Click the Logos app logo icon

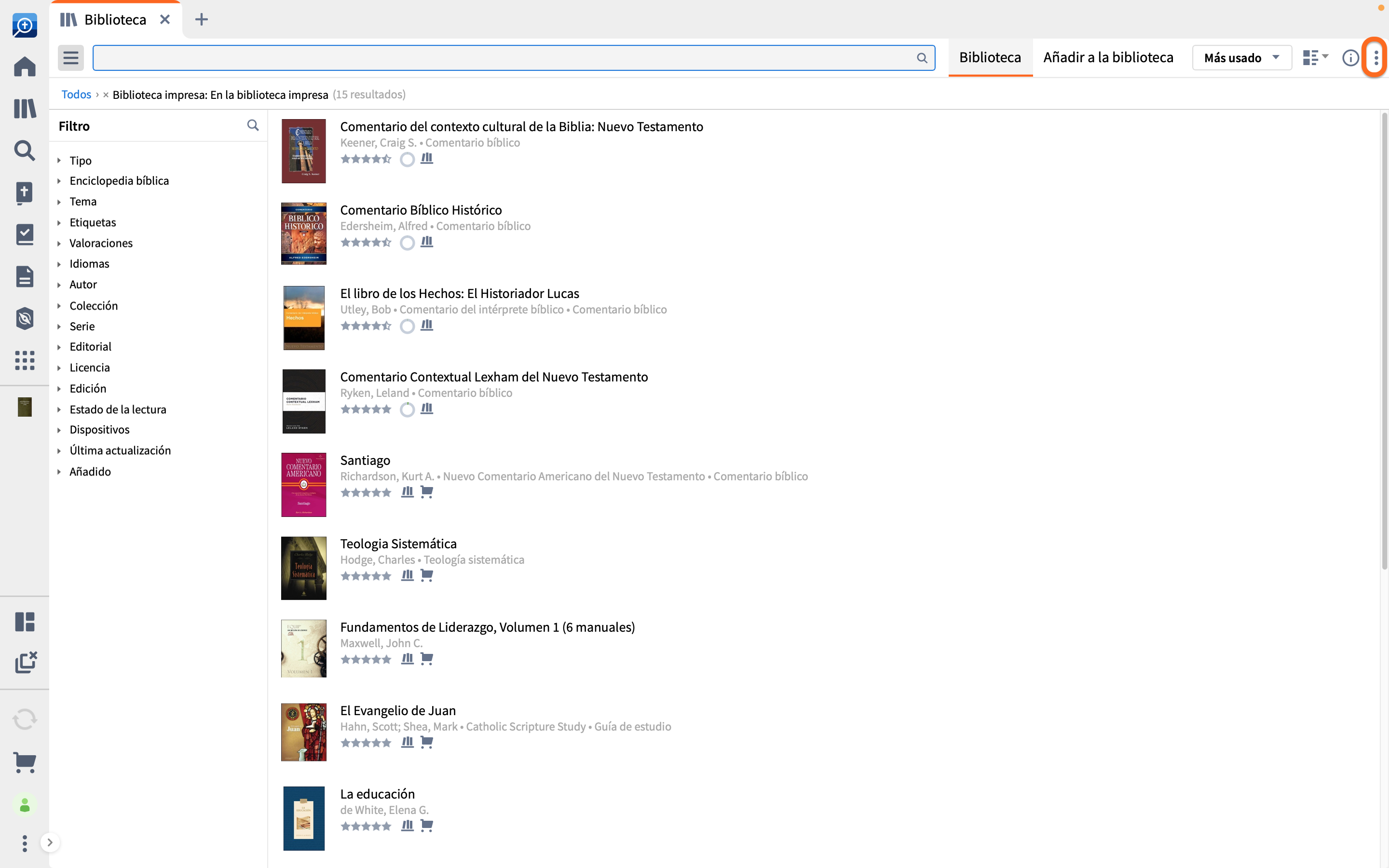click(25, 26)
